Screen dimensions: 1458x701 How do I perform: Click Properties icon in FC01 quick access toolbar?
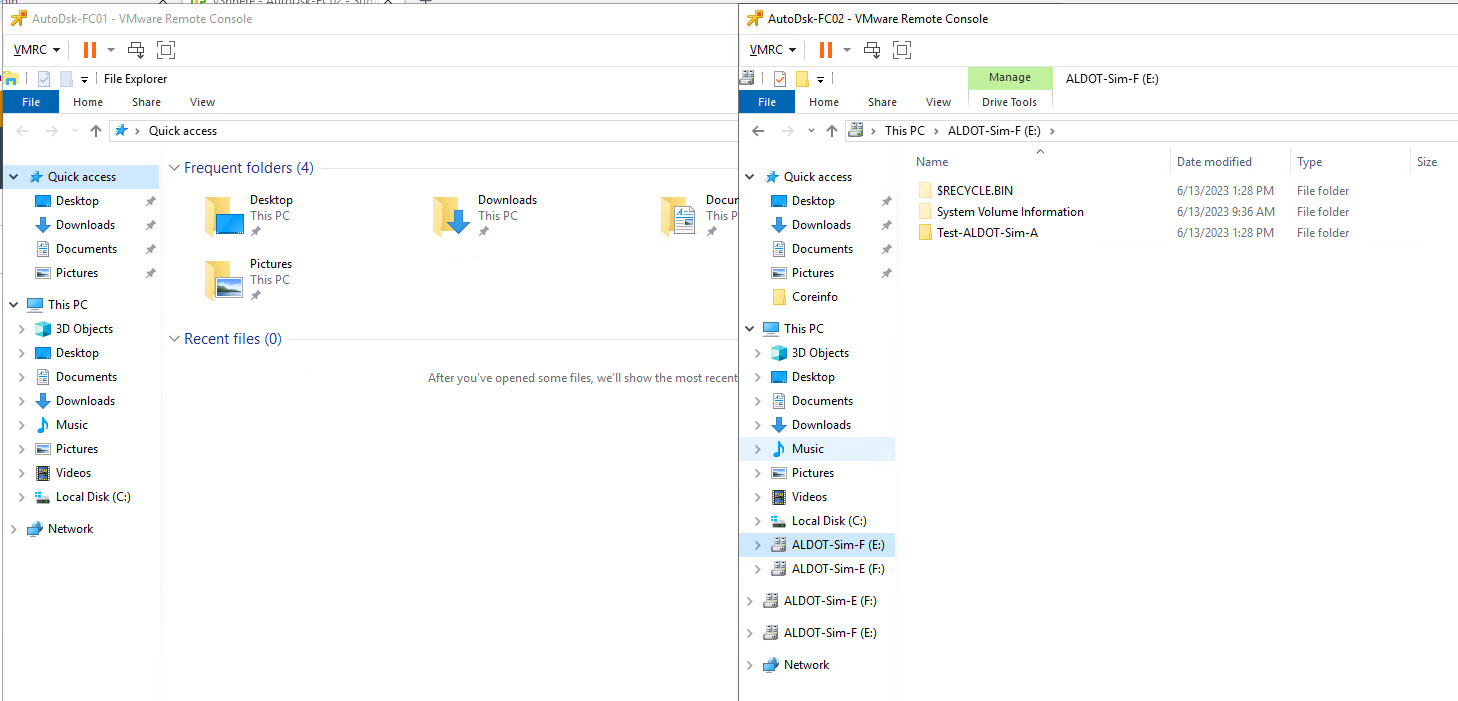tap(44, 79)
